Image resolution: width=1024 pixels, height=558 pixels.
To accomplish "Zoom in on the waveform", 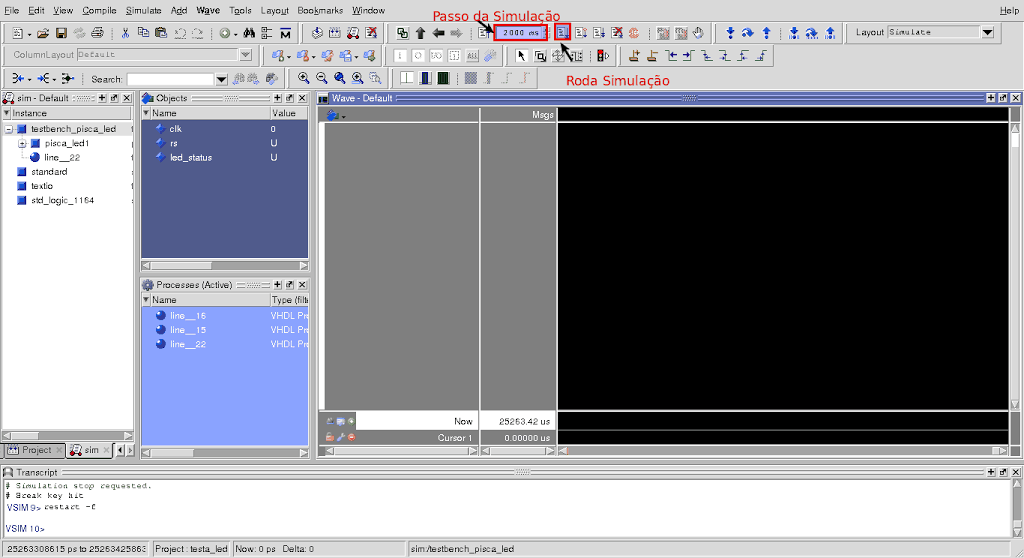I will (x=304, y=78).
